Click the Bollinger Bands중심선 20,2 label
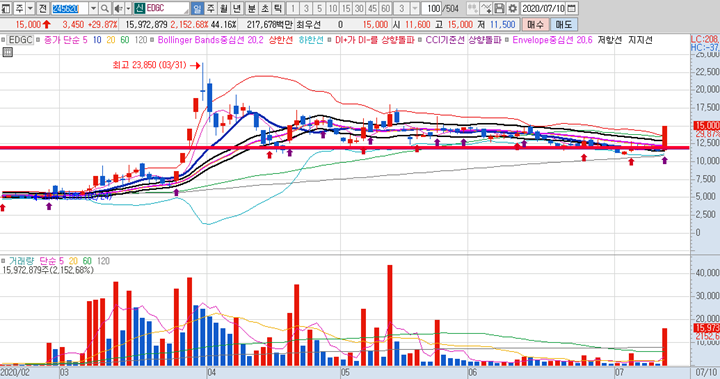The width and height of the screenshot is (720, 379). coord(210,40)
